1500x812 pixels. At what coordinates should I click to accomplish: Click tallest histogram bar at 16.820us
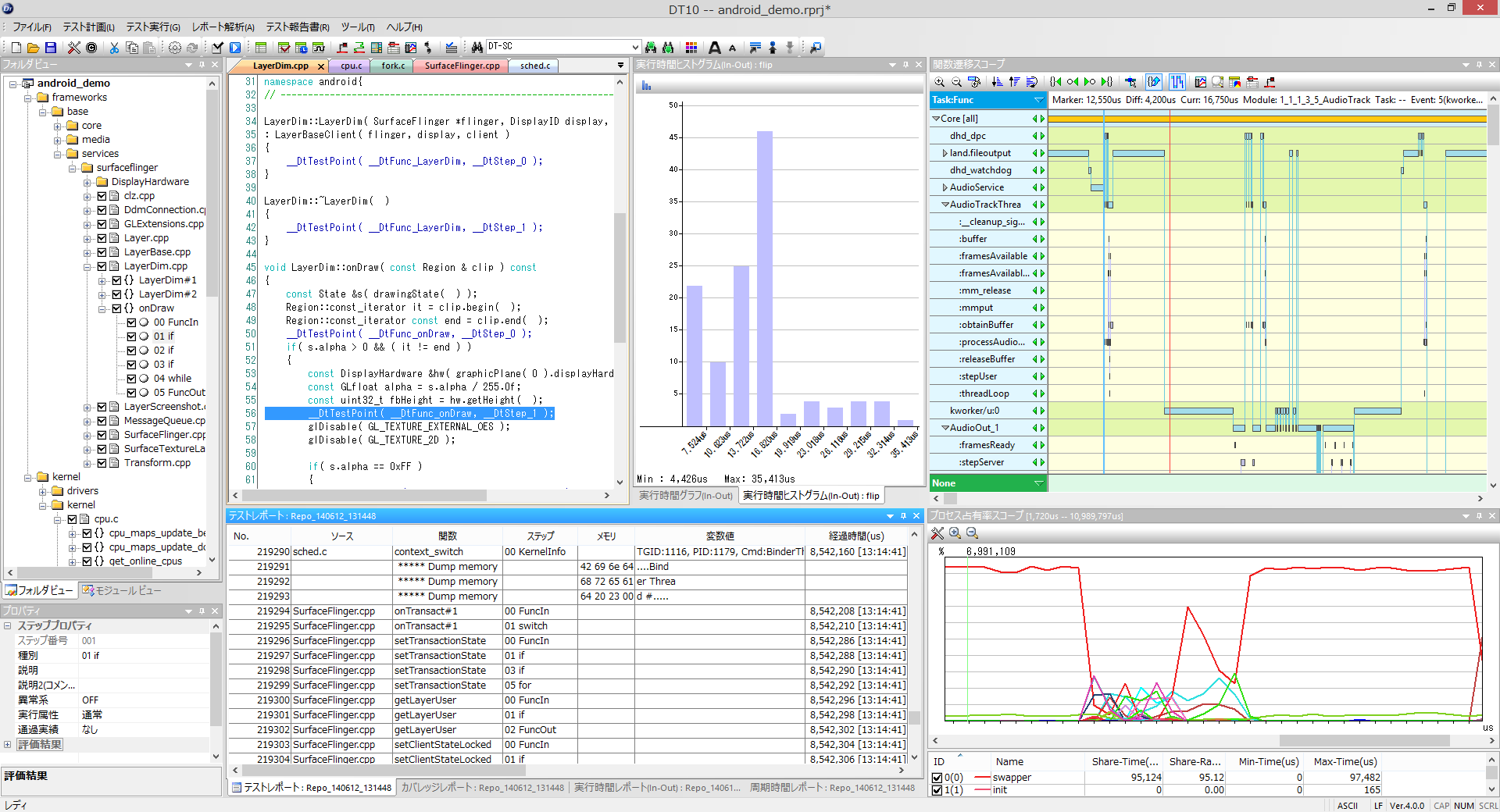pyautogui.click(x=764, y=279)
